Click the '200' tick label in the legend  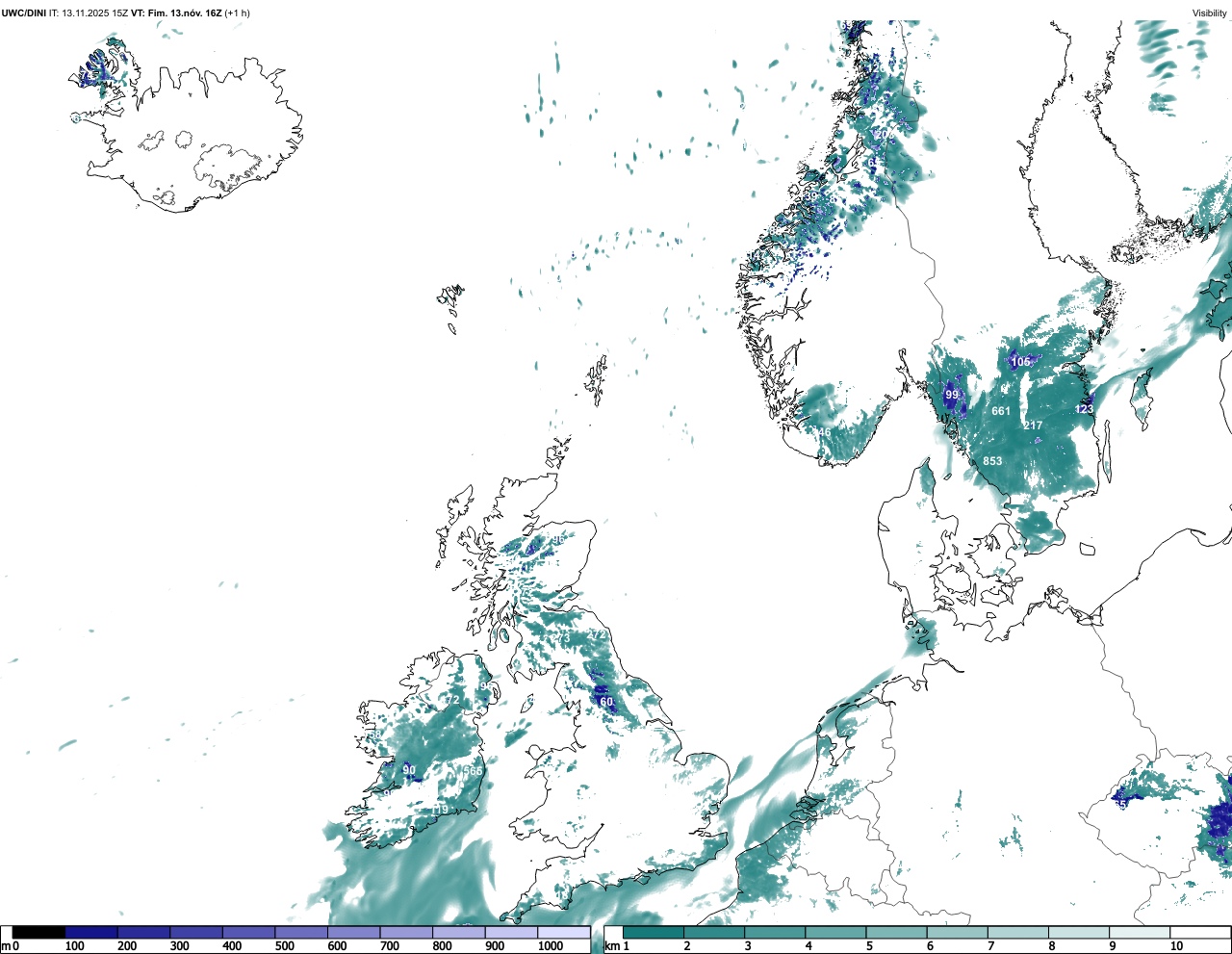(x=127, y=946)
